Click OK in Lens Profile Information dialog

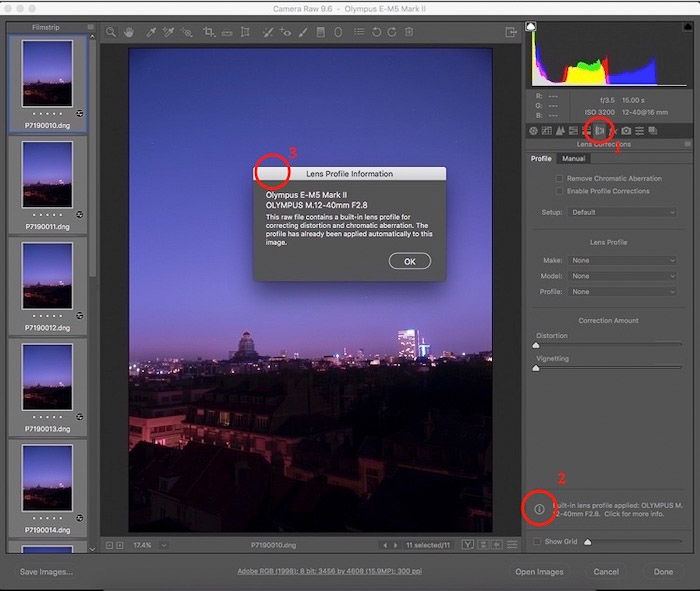tap(409, 261)
